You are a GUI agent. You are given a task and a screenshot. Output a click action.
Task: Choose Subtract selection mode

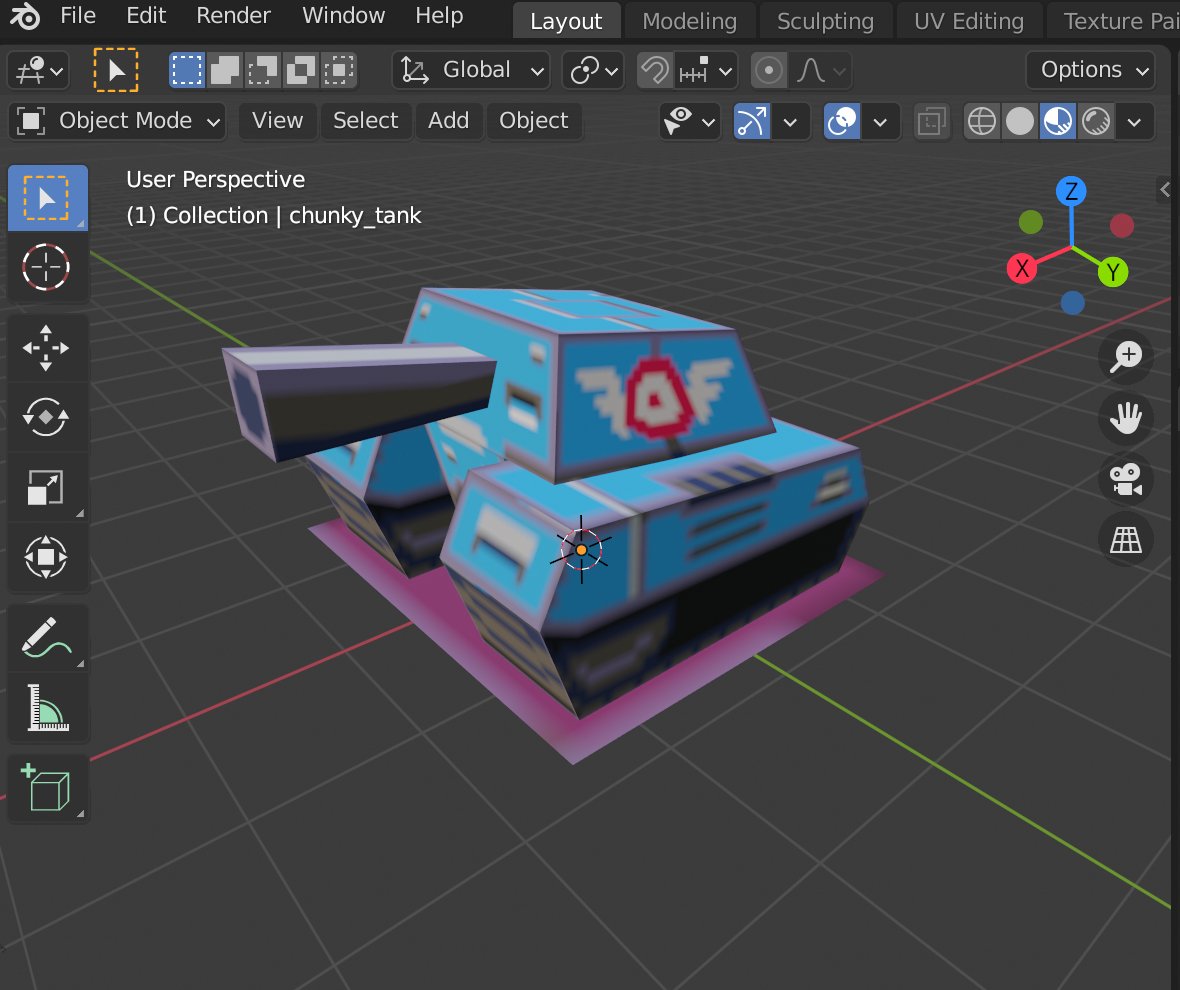(263, 70)
